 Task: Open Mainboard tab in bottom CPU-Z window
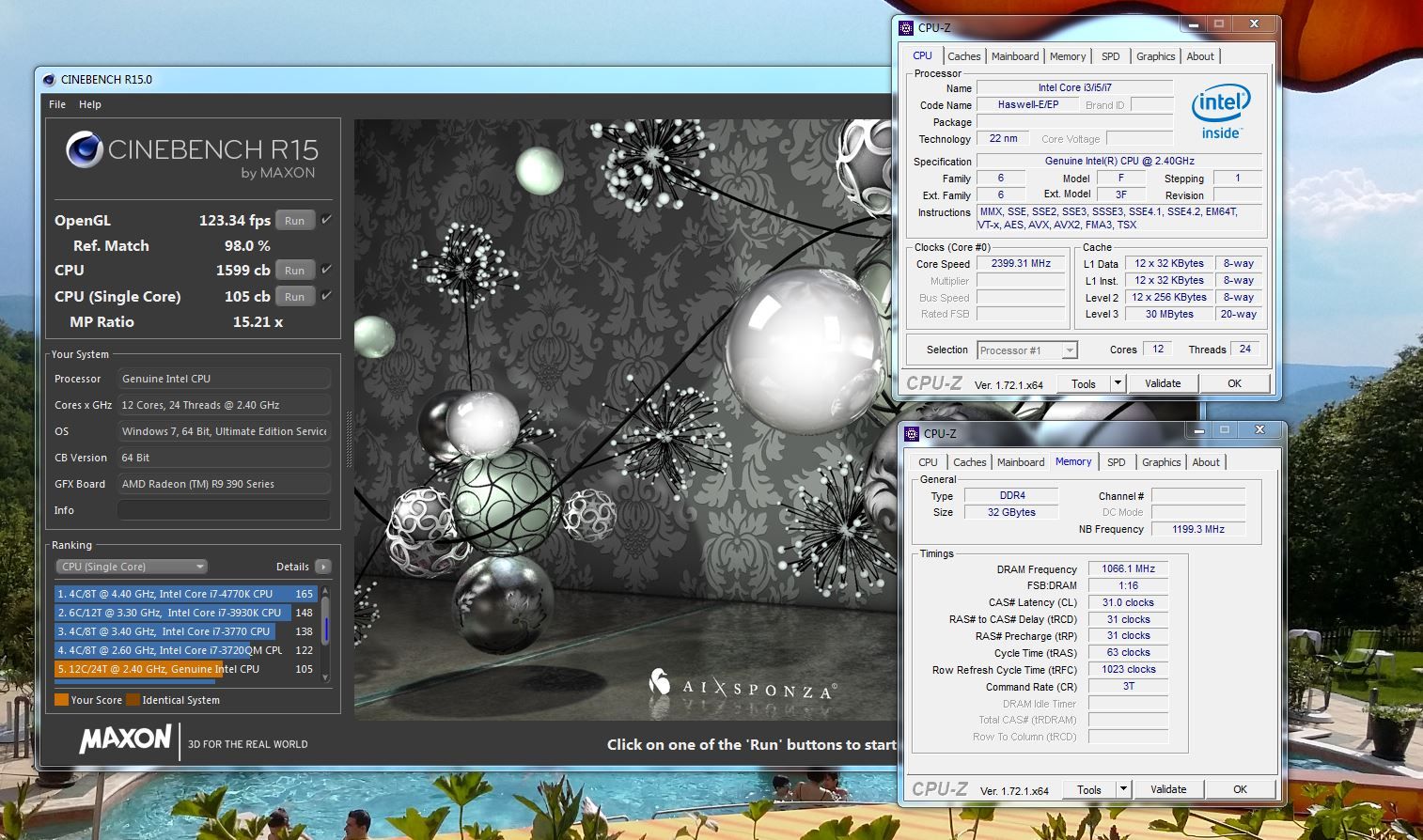pos(1021,462)
